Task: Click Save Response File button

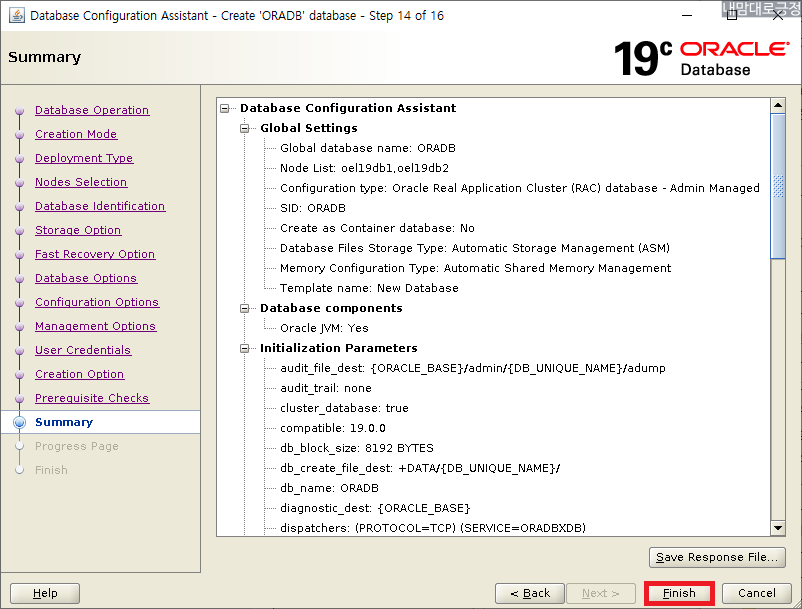Action: coord(717,557)
